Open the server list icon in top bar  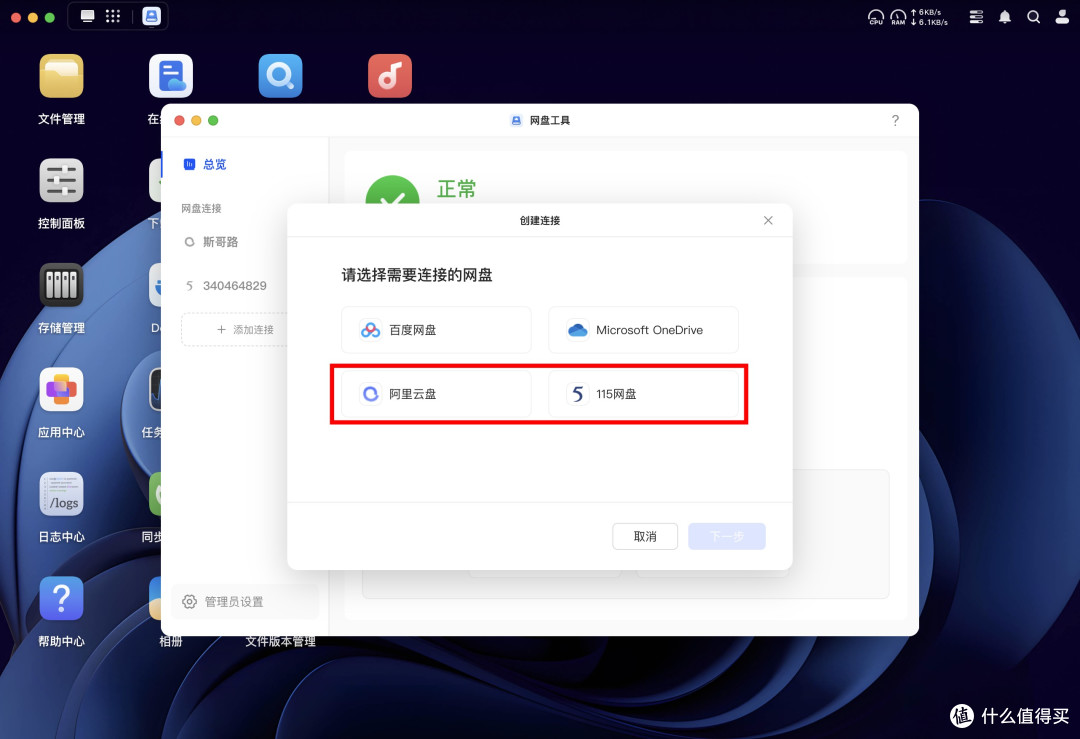pos(976,17)
